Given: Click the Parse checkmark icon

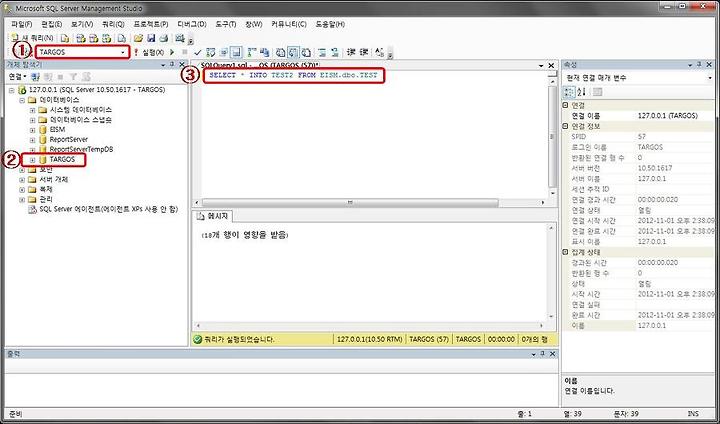Looking at the screenshot, I should point(198,52).
